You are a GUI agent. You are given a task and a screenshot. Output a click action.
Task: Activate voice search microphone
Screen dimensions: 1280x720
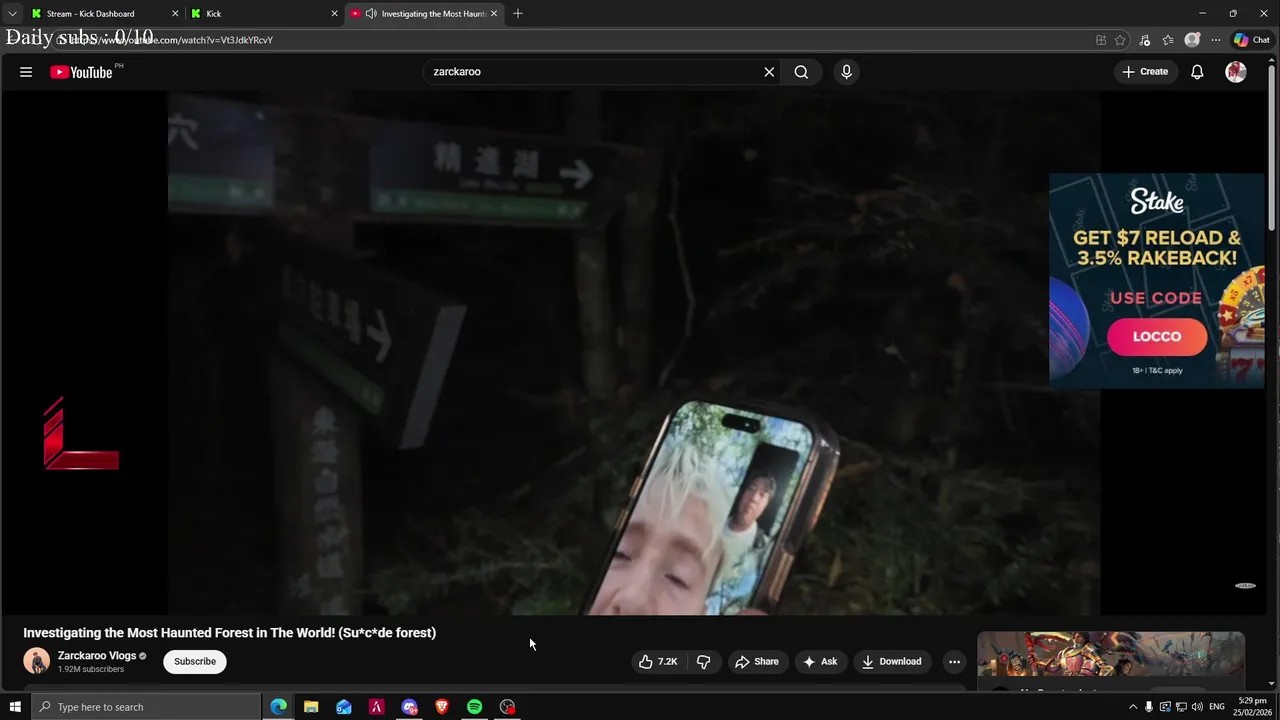coord(846,72)
